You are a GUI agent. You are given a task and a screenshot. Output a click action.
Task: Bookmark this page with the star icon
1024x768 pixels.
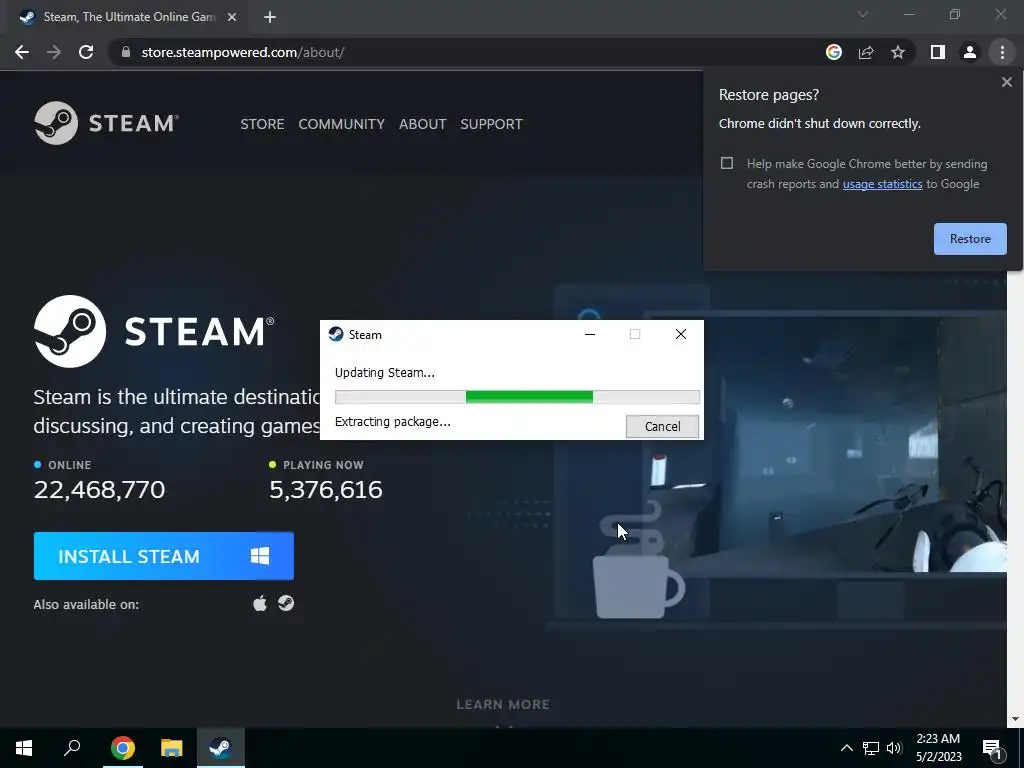898,52
